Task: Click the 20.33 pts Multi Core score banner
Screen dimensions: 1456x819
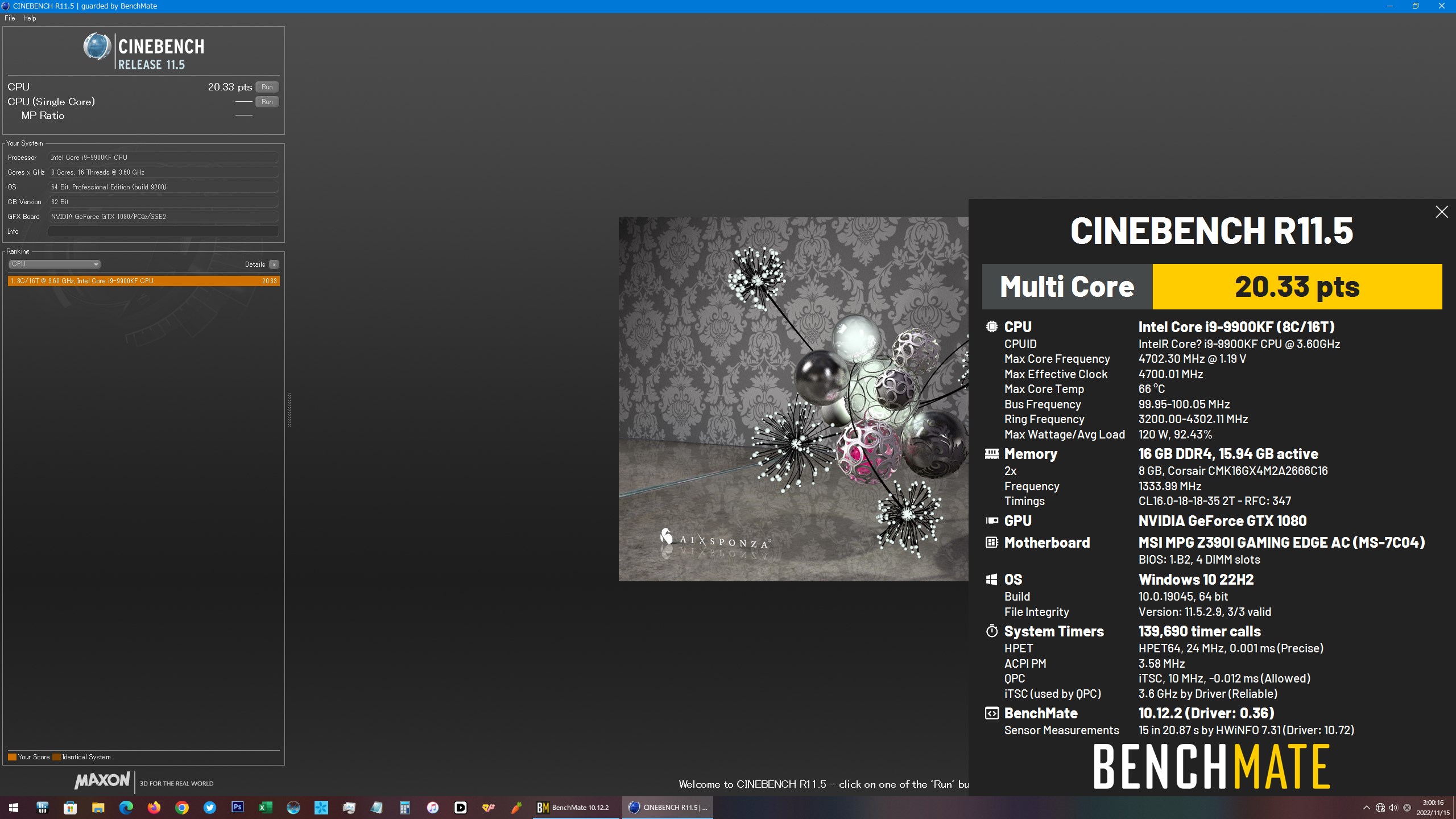Action: (x=1297, y=287)
